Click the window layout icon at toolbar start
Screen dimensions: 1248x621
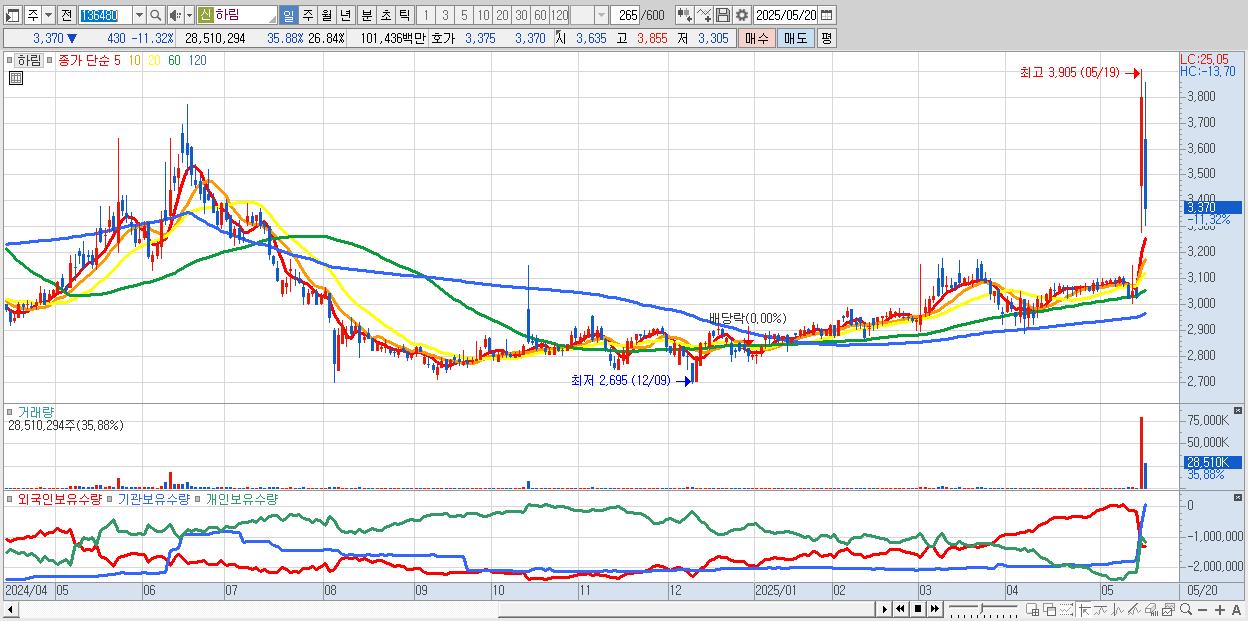[12, 15]
